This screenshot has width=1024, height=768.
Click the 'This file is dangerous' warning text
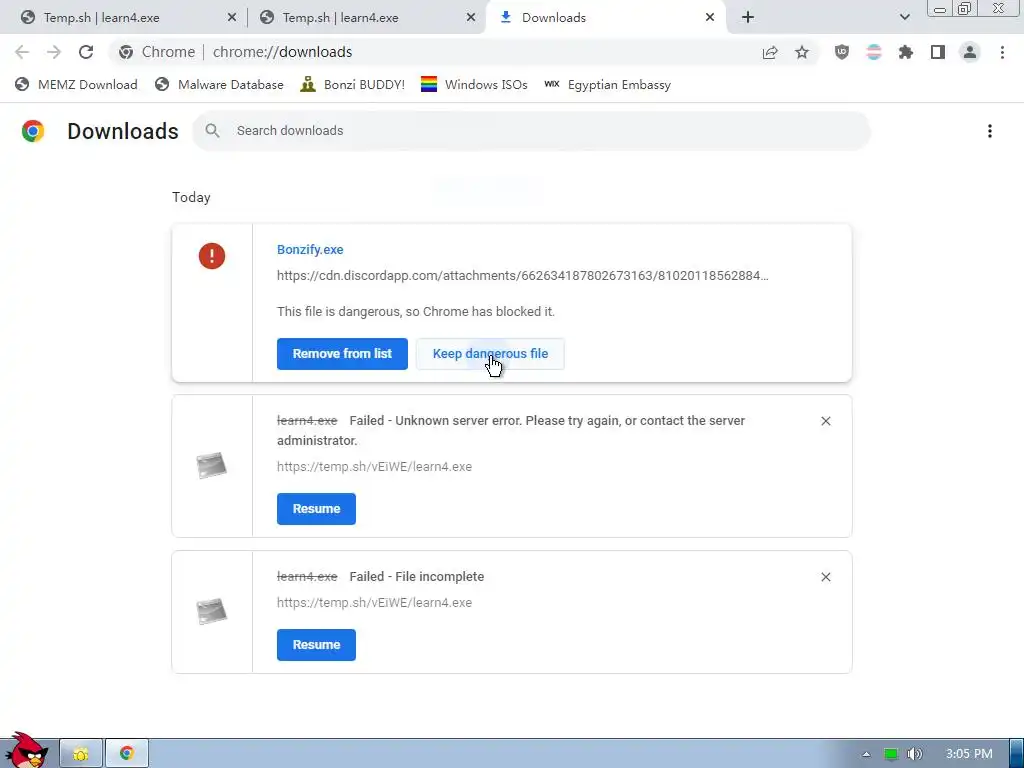click(416, 312)
